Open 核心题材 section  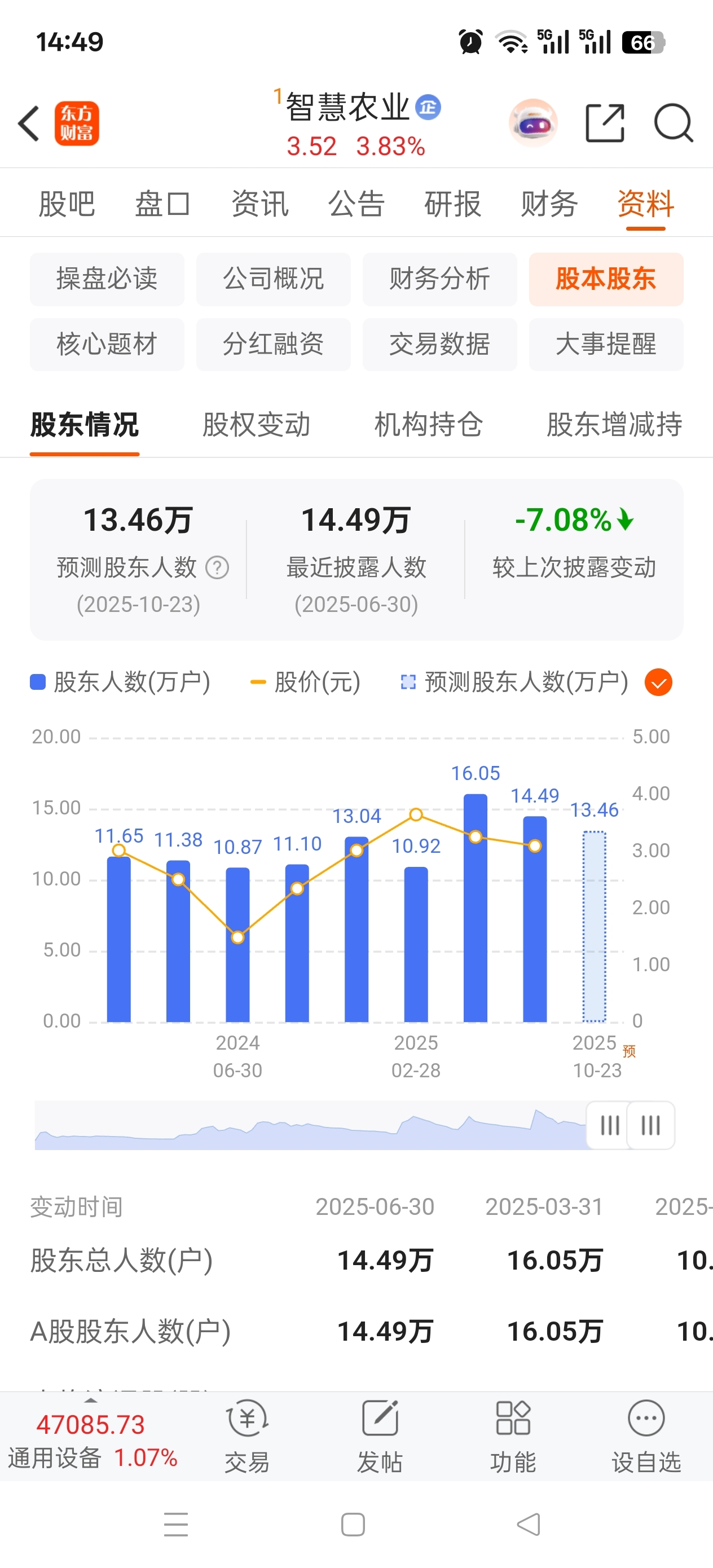(x=107, y=344)
